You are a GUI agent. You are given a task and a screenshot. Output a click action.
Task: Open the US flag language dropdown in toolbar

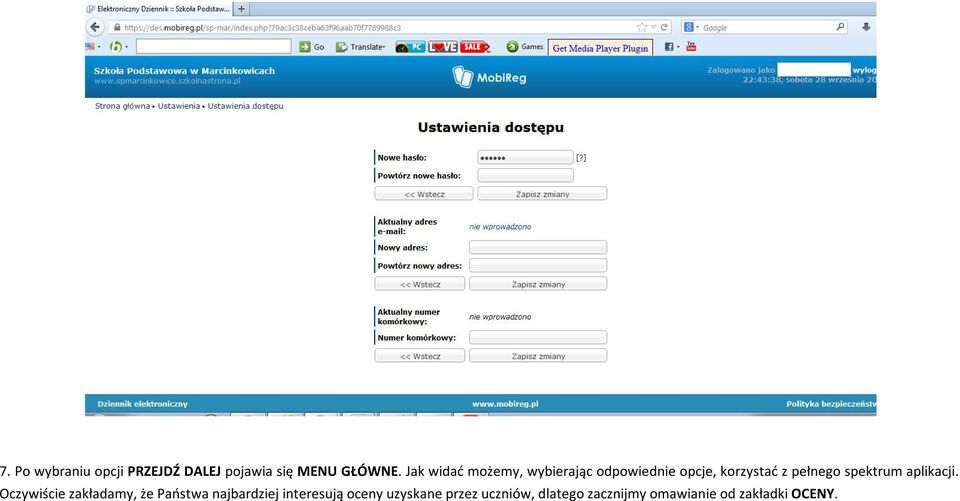point(93,47)
